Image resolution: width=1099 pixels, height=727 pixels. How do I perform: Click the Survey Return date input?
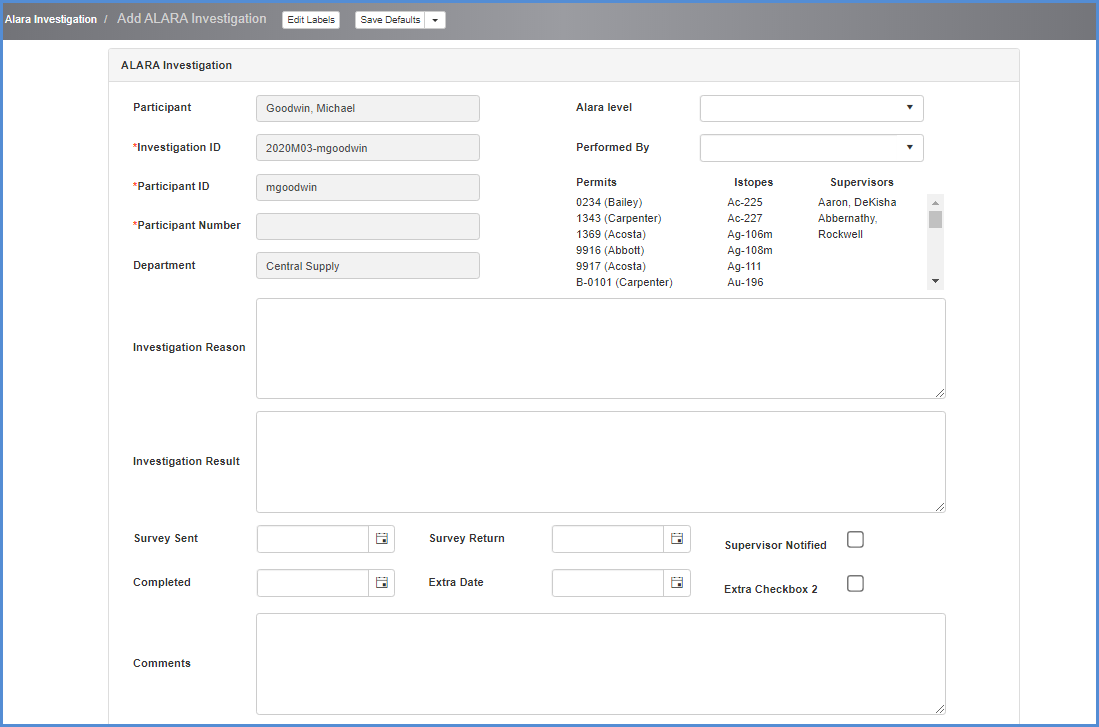tap(608, 539)
